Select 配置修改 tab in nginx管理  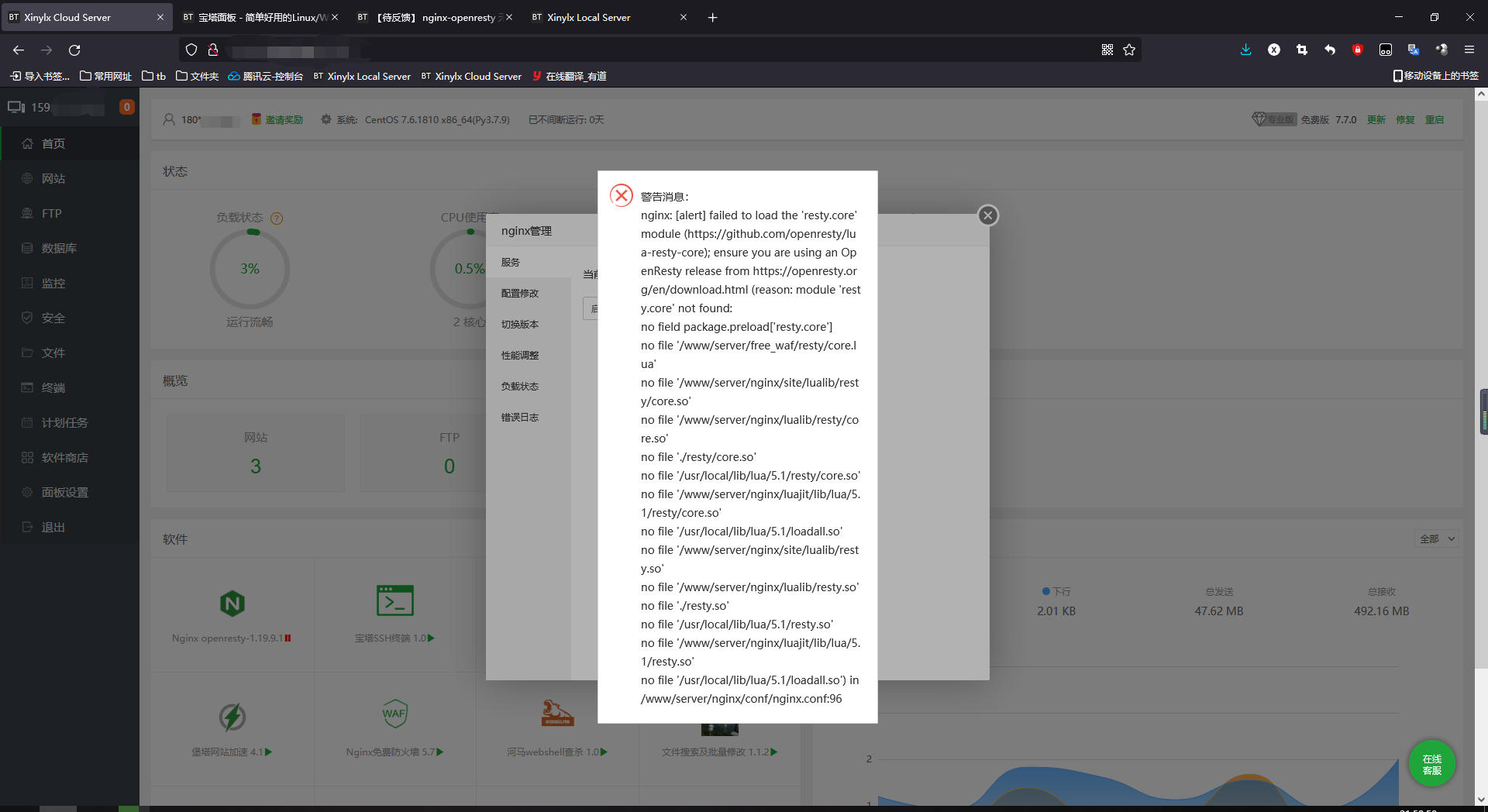[529, 294]
